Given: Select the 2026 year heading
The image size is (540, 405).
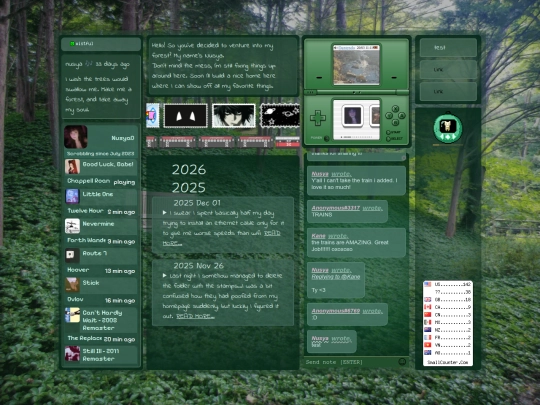Looking at the screenshot, I should coord(189,169).
